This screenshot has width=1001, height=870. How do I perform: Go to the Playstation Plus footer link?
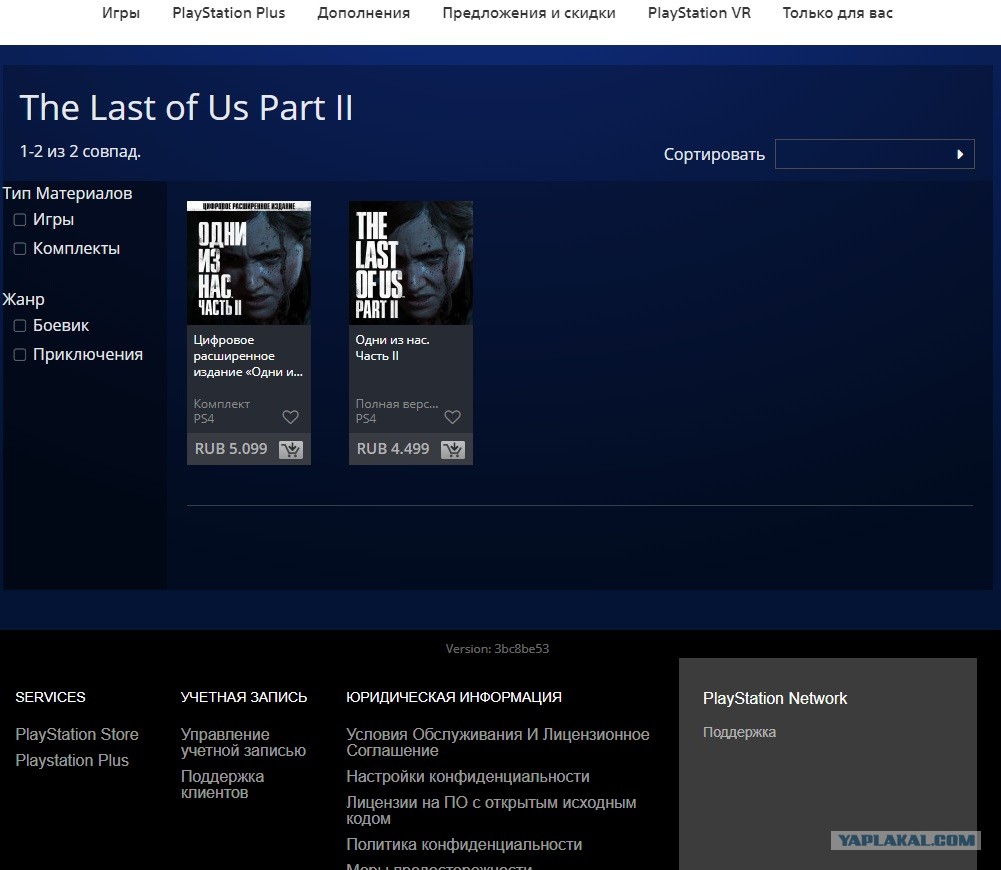coord(72,760)
